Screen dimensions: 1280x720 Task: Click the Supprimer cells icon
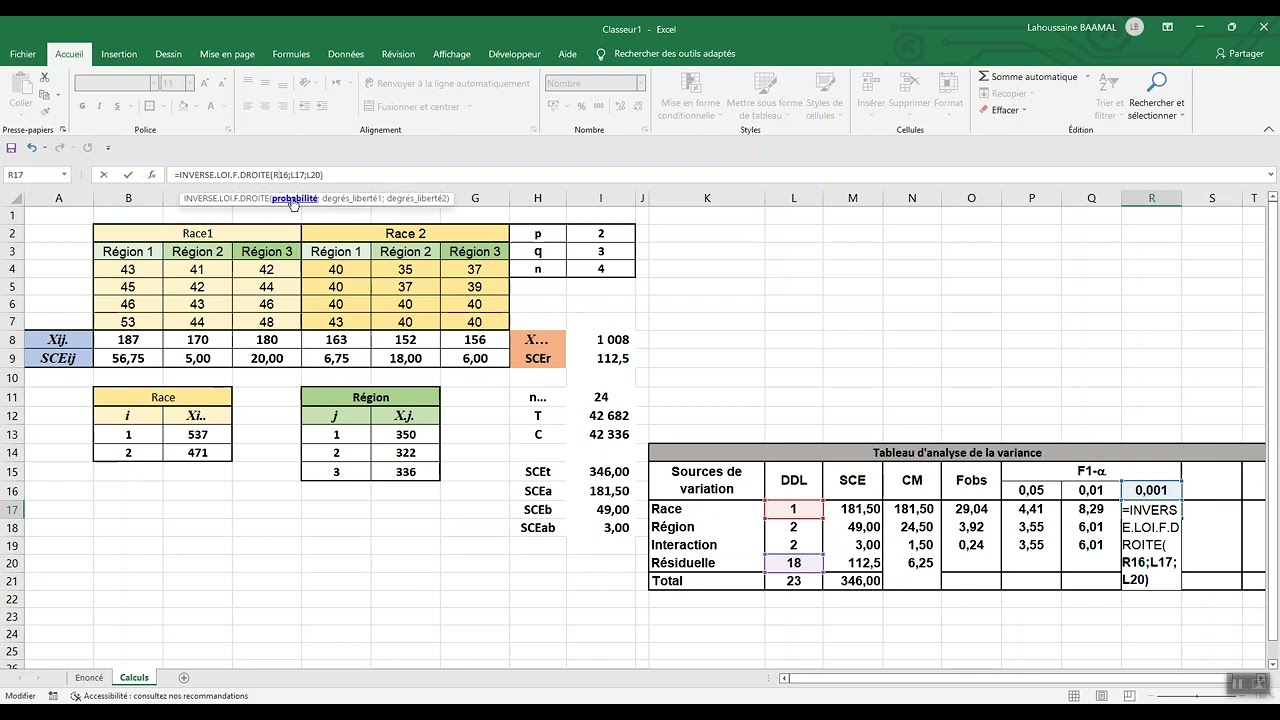[x=909, y=83]
